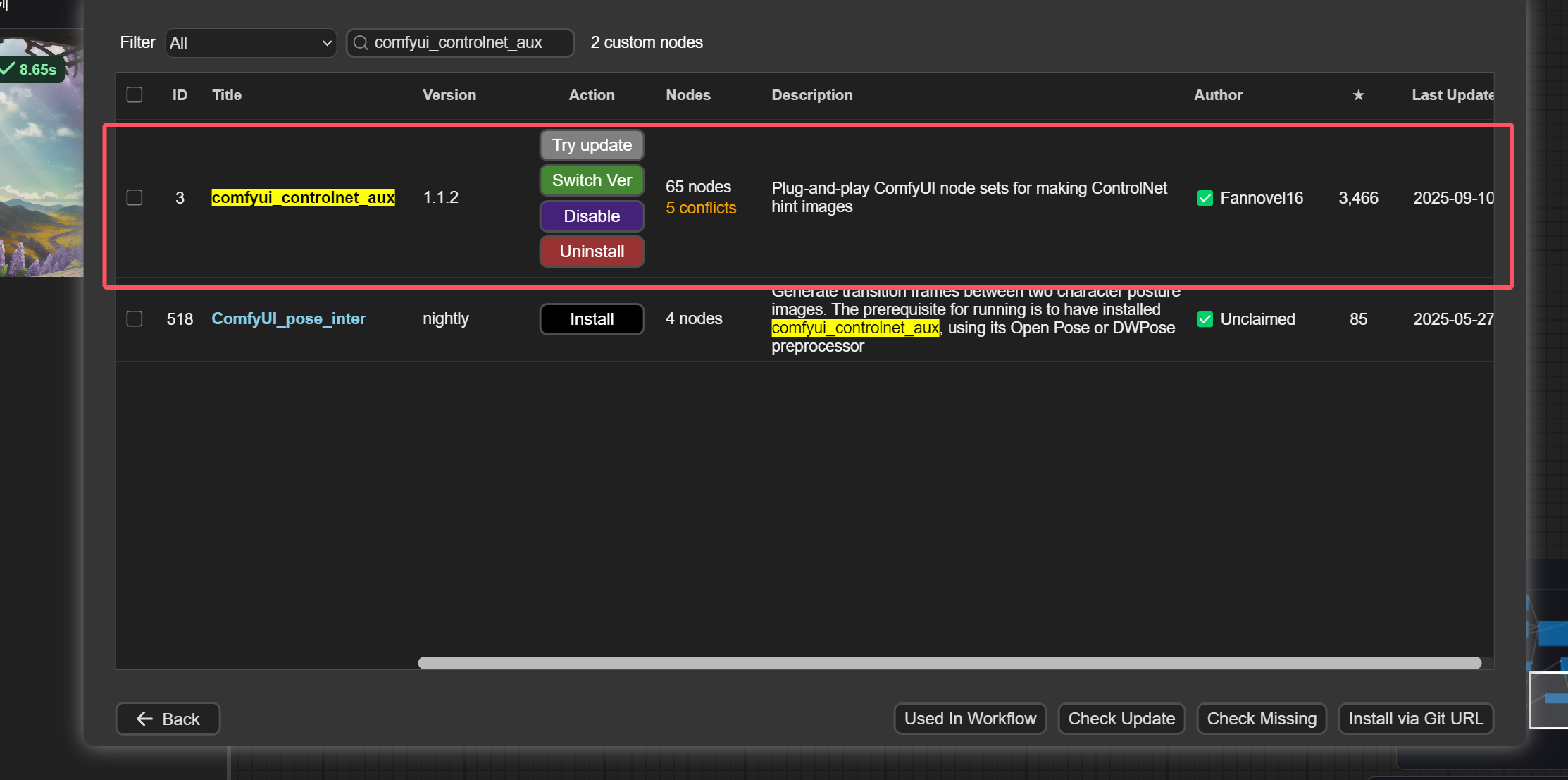Open the comfyui_controlnet_aux title link
Viewport: 1568px width, 780px height.
(303, 198)
